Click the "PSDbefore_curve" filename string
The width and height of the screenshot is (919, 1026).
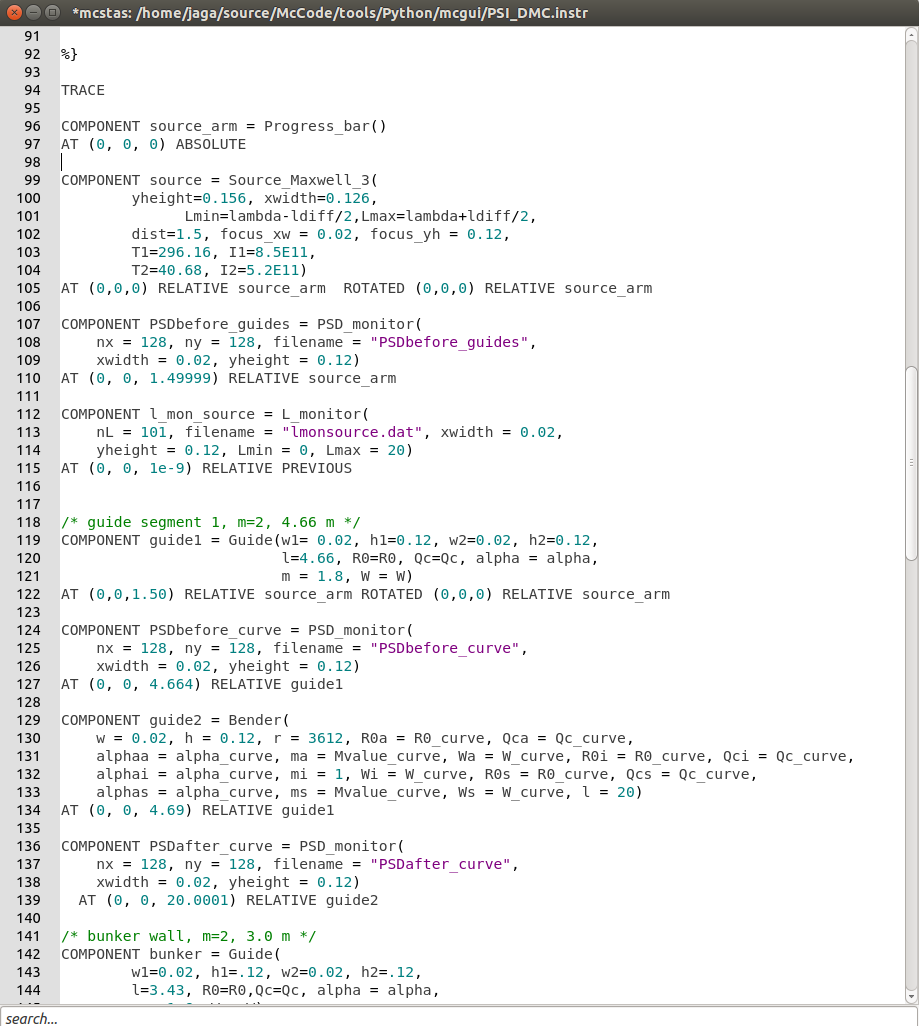[x=447, y=648]
